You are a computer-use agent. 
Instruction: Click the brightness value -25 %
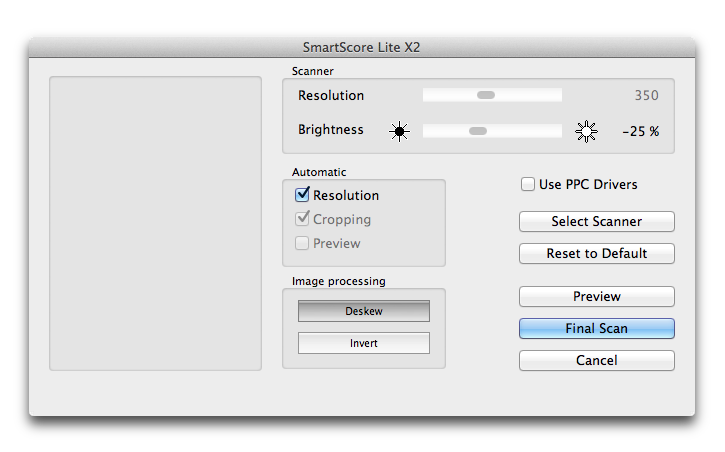(x=640, y=131)
